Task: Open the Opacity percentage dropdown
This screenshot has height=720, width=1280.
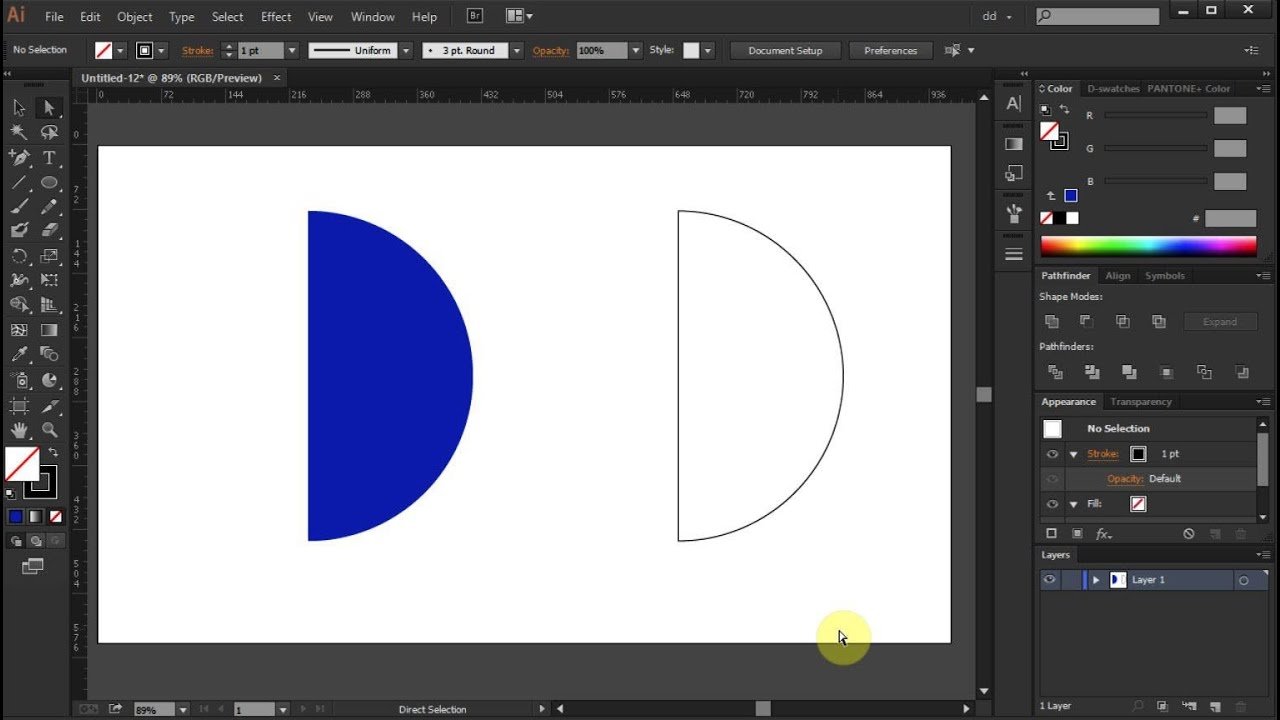Action: (x=634, y=50)
